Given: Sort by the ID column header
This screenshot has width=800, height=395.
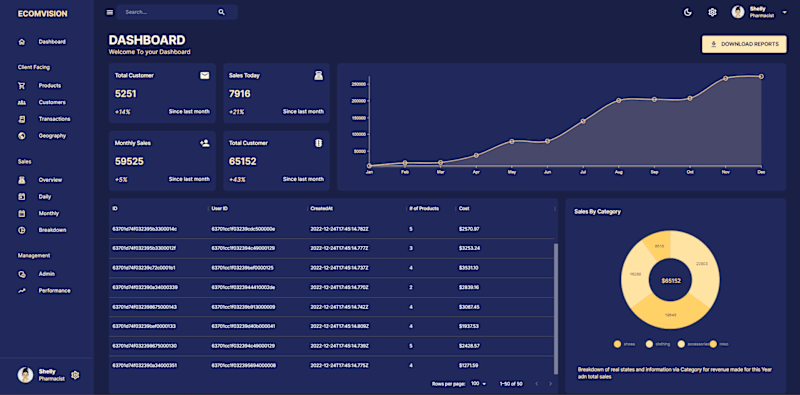Looking at the screenshot, I should point(115,209).
